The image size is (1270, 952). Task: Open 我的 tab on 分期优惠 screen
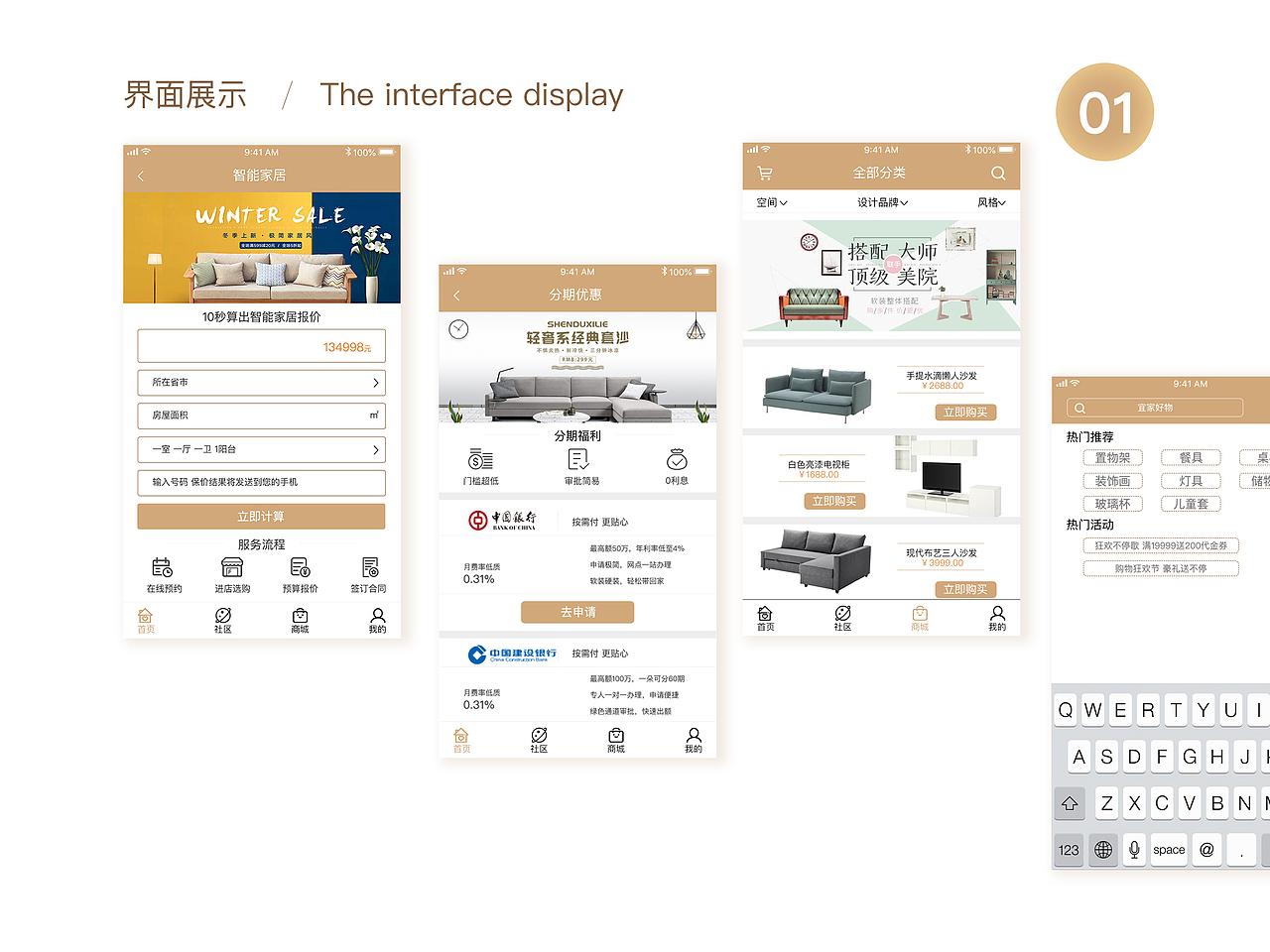click(694, 741)
